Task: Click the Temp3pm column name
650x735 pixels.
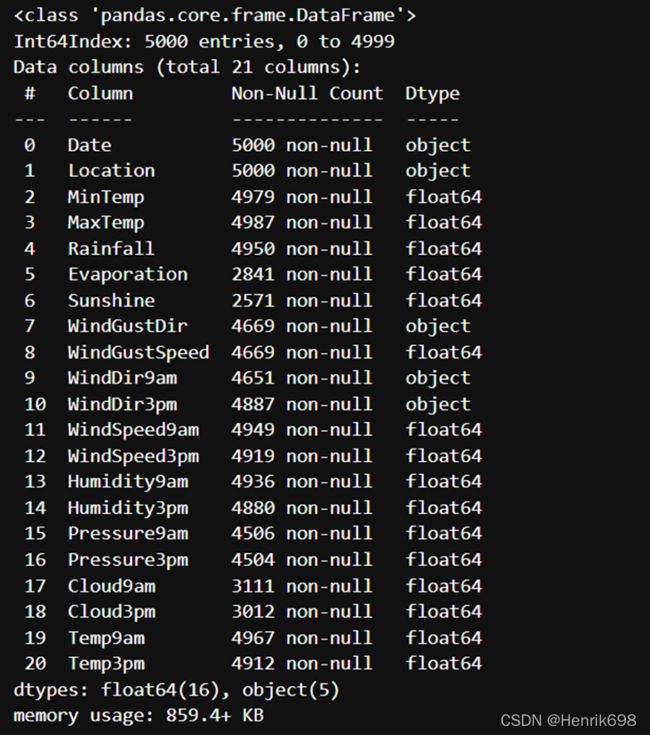Action: click(106, 664)
